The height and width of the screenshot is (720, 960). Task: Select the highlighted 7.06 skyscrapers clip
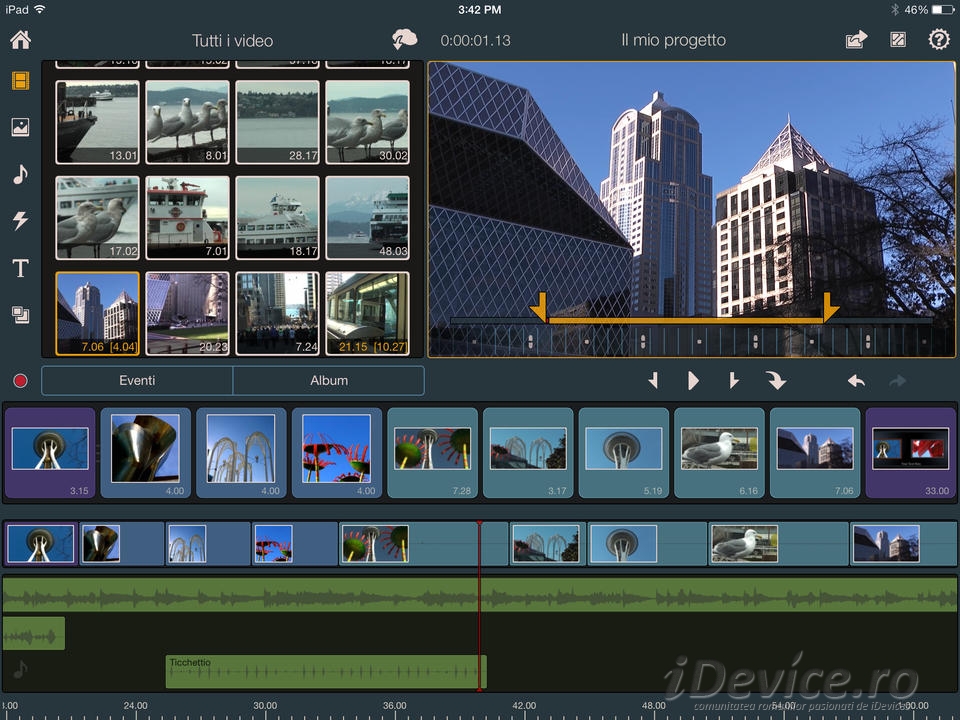(x=97, y=313)
